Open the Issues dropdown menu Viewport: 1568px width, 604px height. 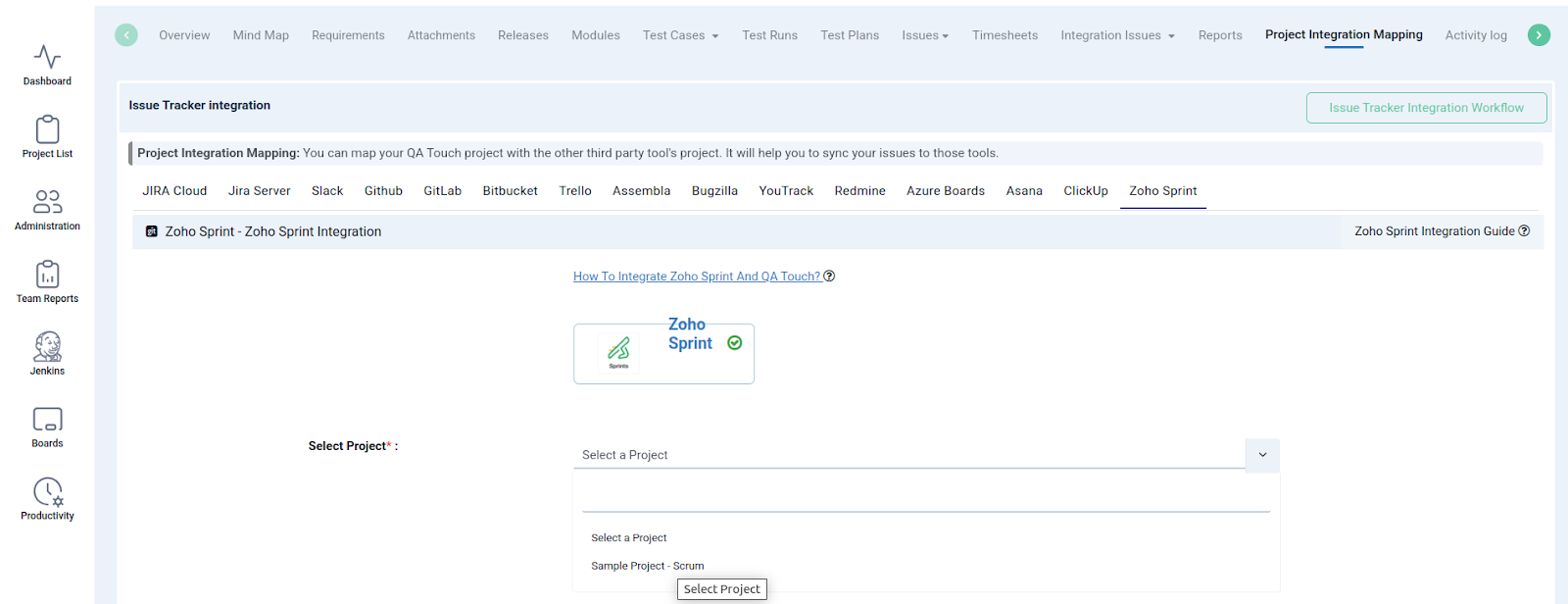925,35
